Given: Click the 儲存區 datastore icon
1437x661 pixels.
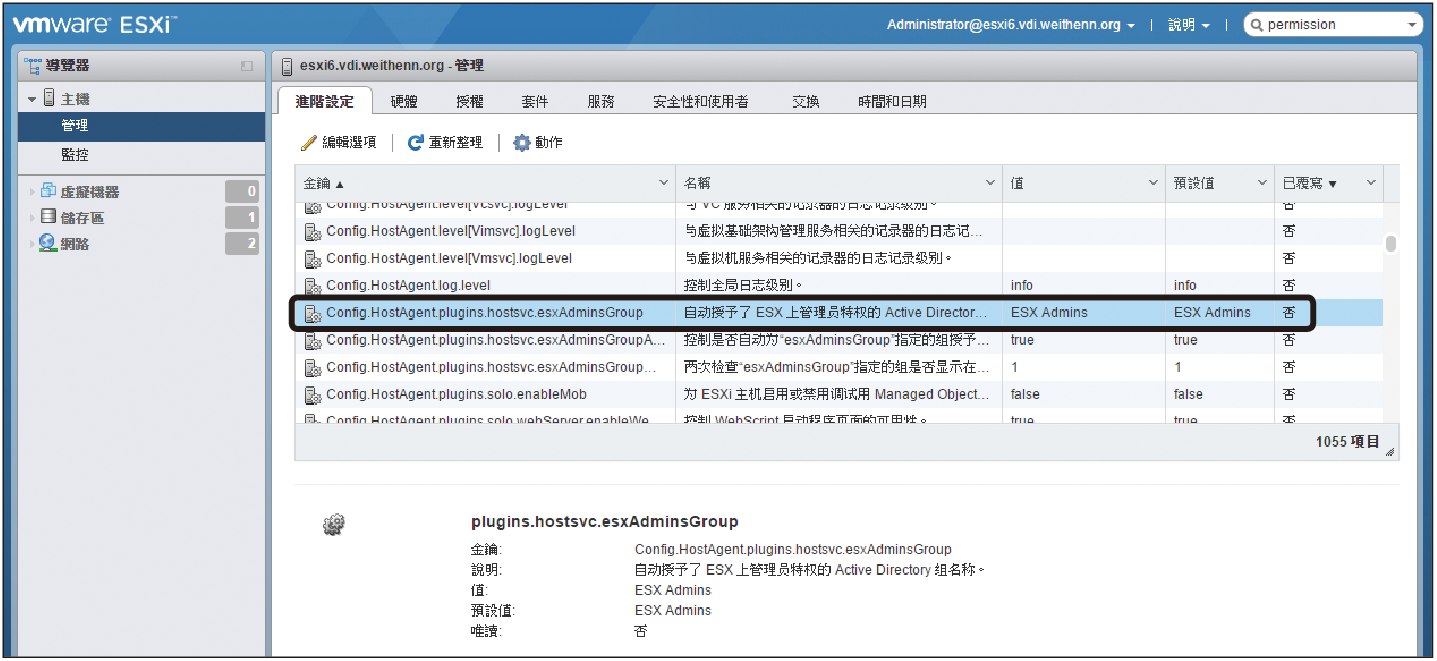Looking at the screenshot, I should pos(49,218).
